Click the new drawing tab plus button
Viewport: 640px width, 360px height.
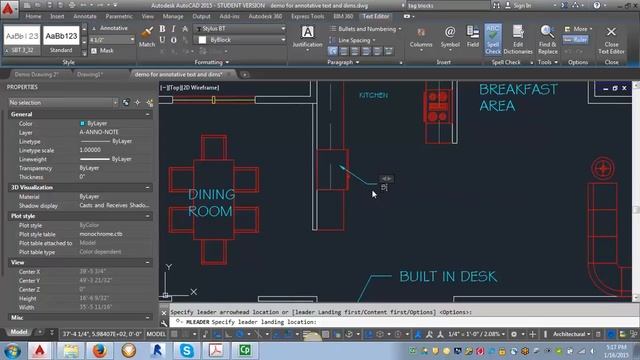coord(244,75)
